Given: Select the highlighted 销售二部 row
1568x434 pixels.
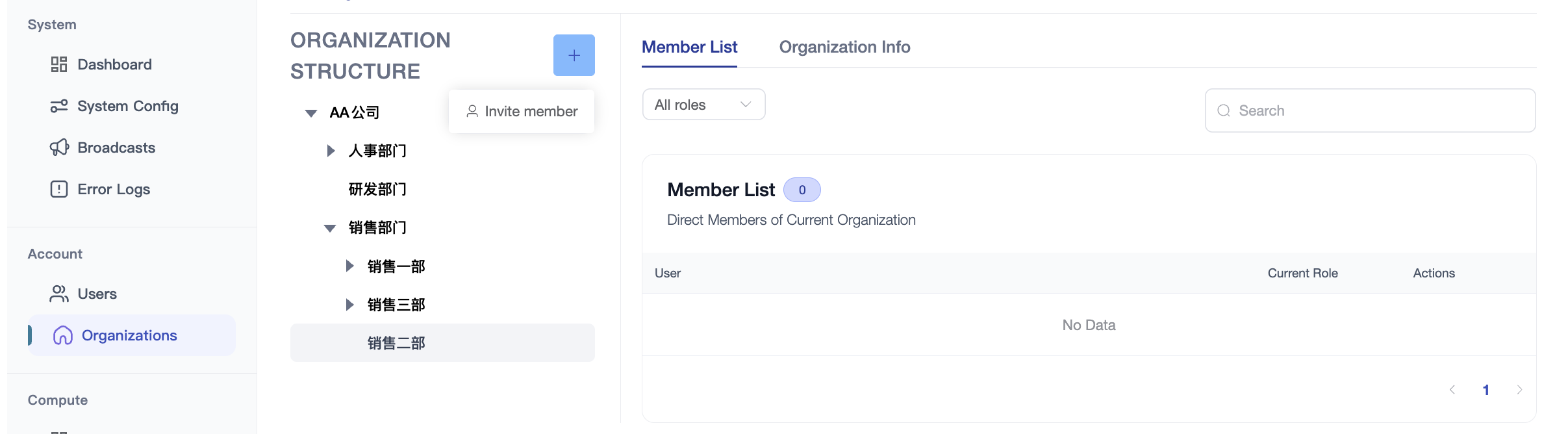Looking at the screenshot, I should (442, 343).
